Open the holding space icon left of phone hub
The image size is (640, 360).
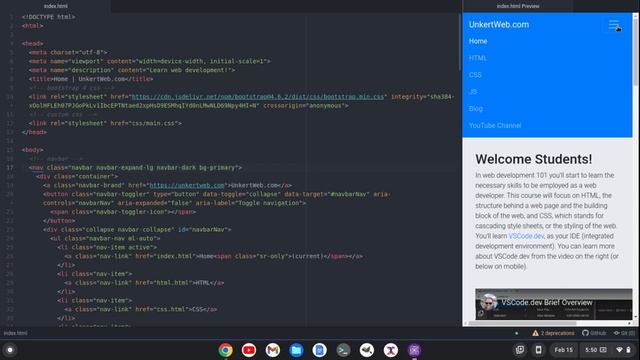click(x=520, y=350)
